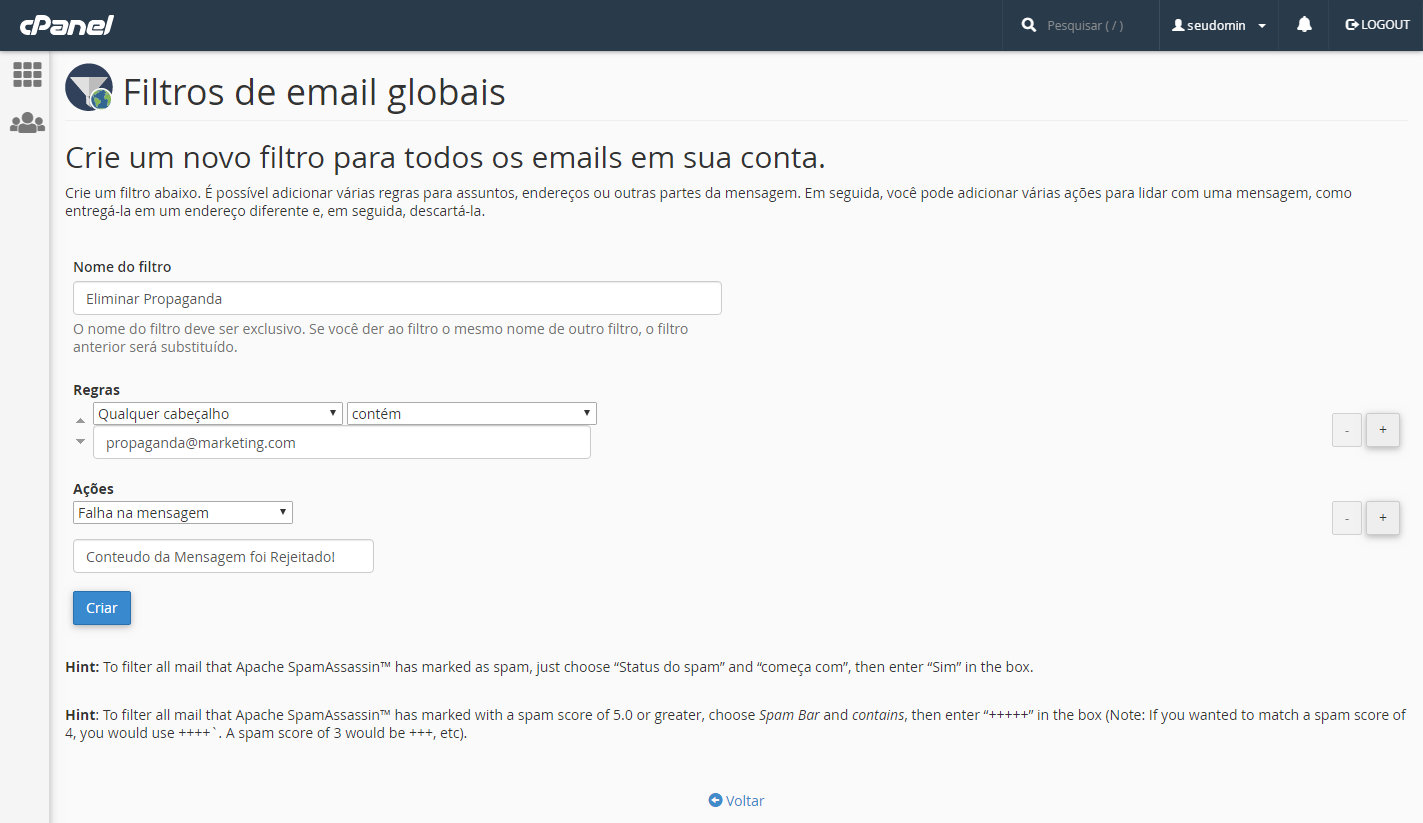Open the Falha na mensagem action dropdown

pos(183,513)
